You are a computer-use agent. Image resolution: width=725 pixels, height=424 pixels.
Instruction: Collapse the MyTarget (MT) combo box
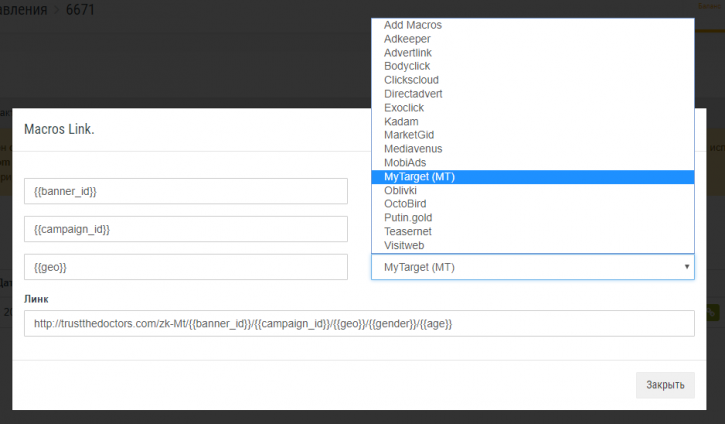tap(533, 267)
